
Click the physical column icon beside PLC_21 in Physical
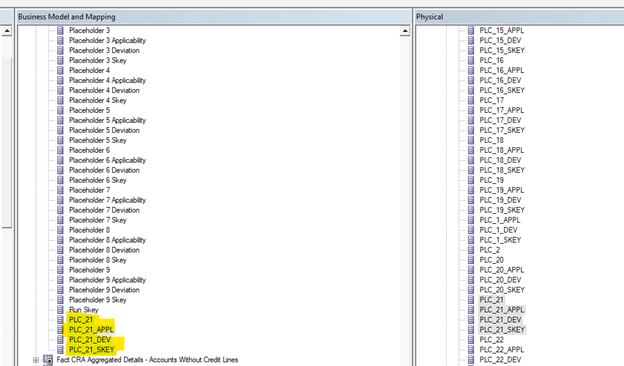(471, 300)
